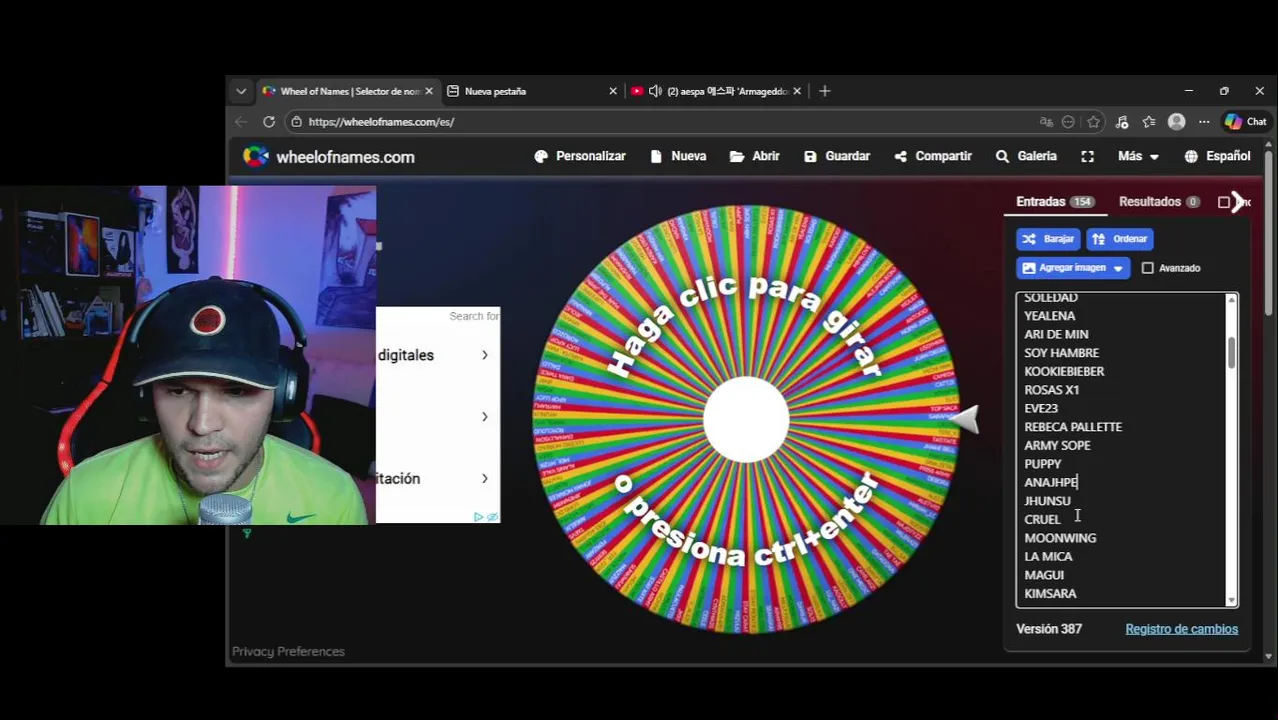The width and height of the screenshot is (1278, 720).
Task: Click the SOY HAMBRE entry
Action: point(1061,353)
